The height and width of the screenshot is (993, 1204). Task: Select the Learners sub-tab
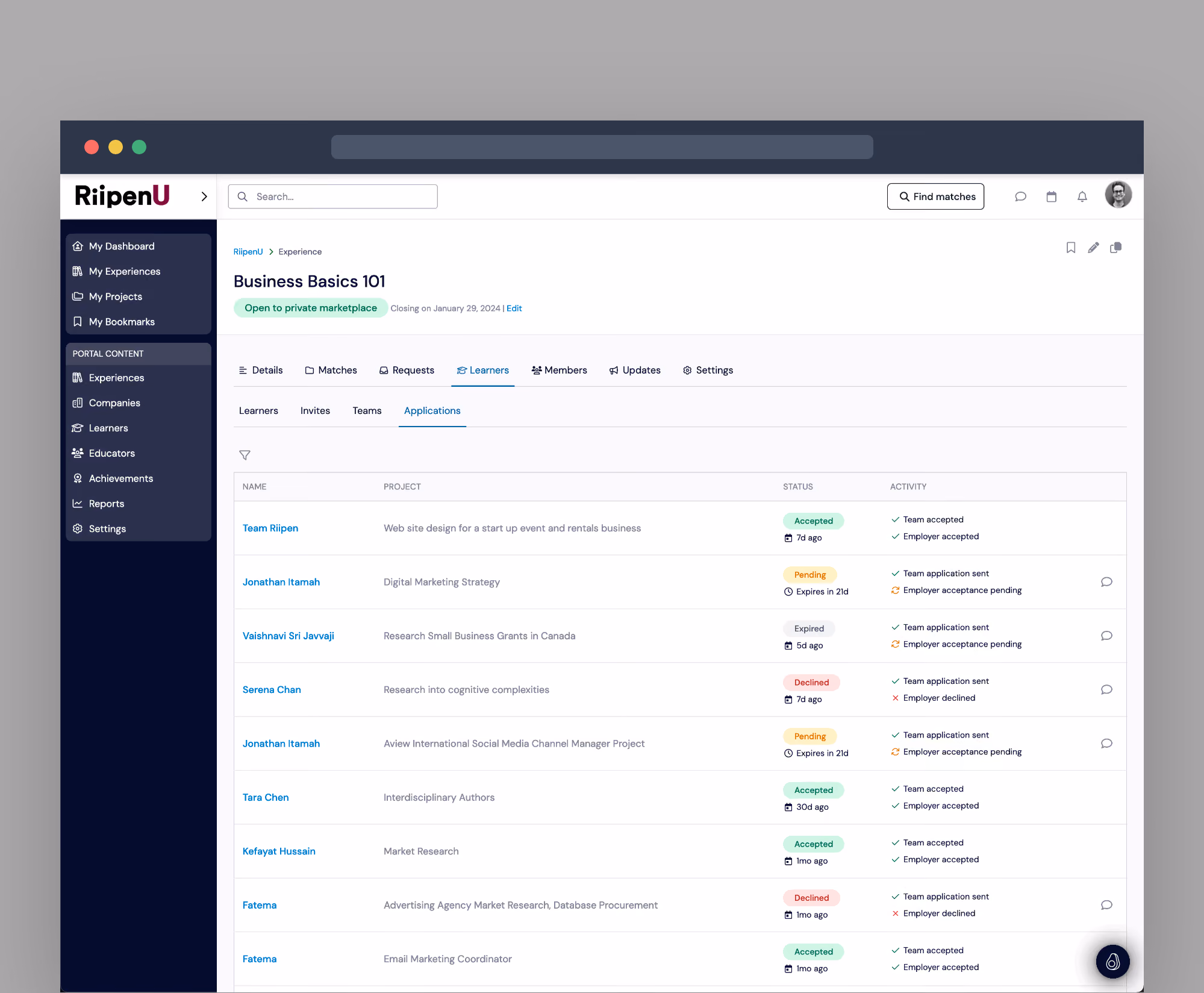258,411
